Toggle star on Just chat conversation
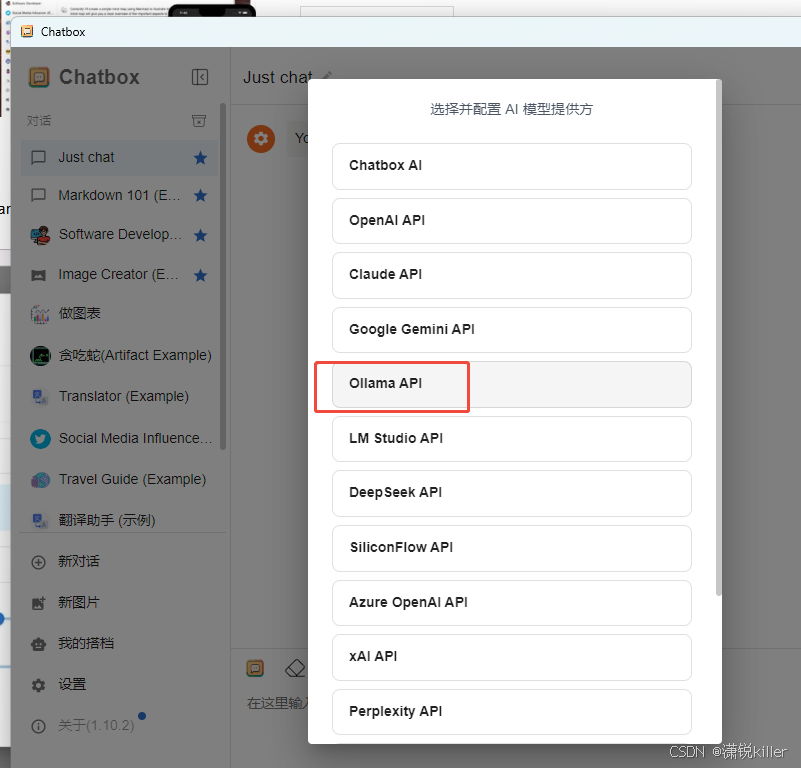This screenshot has width=801, height=768. 200,158
